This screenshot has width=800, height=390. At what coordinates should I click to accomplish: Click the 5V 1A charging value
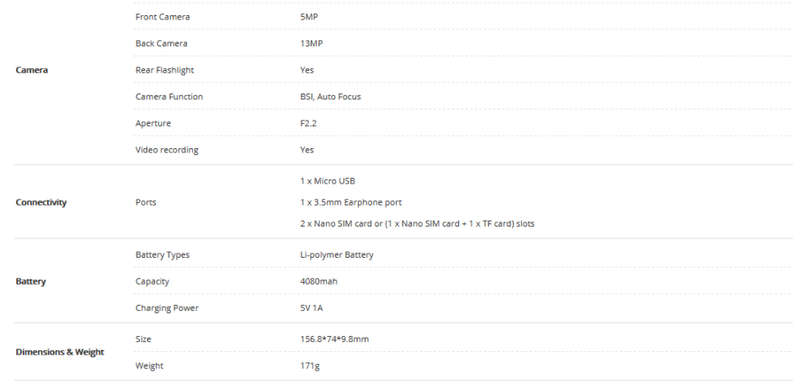pyautogui.click(x=311, y=308)
